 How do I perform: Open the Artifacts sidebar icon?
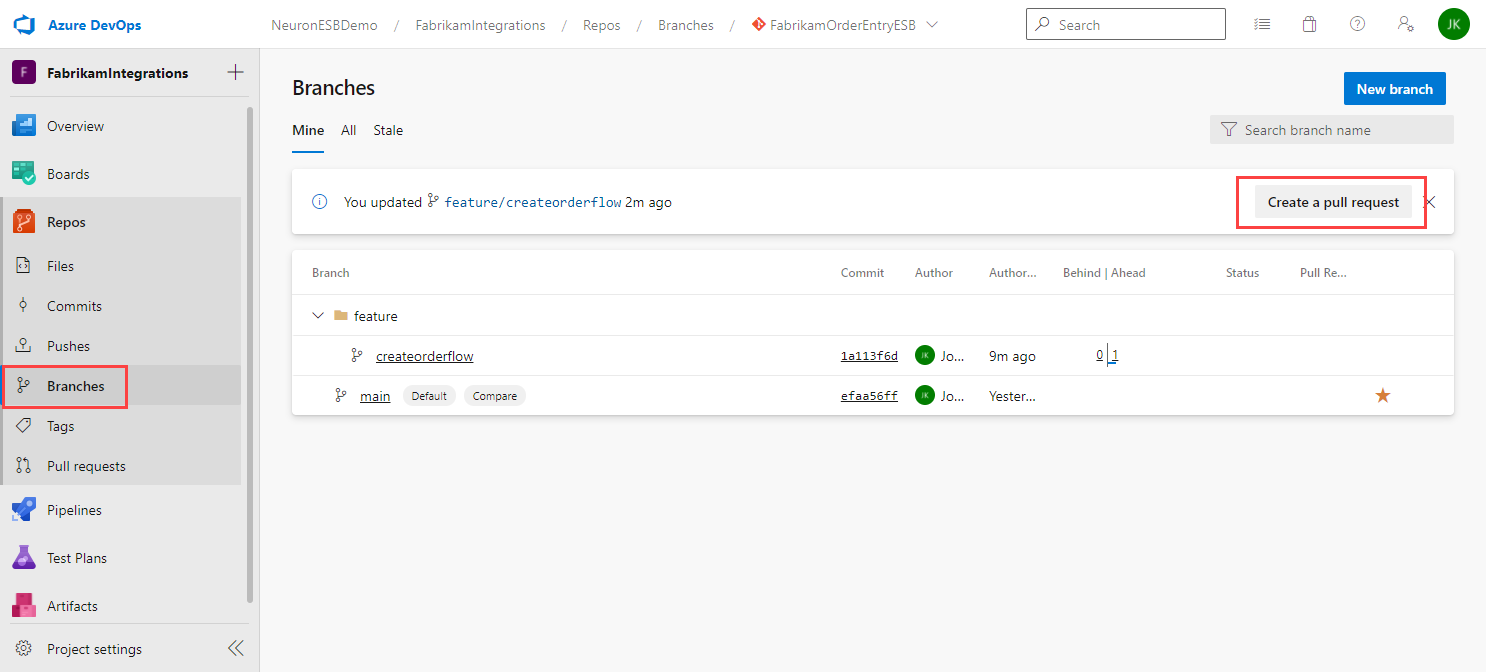click(24, 606)
